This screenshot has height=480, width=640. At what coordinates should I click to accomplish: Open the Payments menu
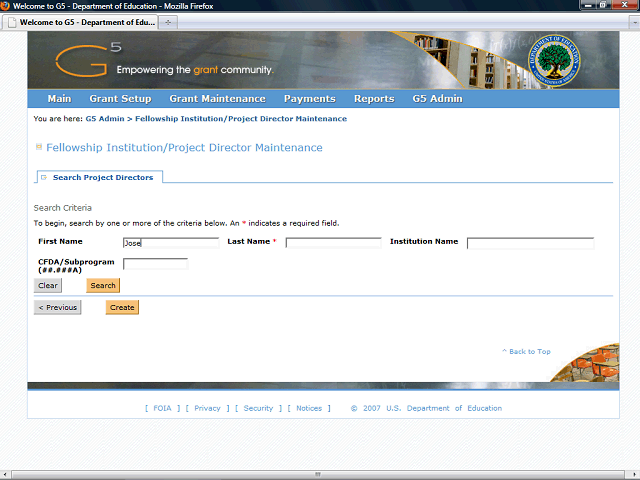(x=309, y=99)
